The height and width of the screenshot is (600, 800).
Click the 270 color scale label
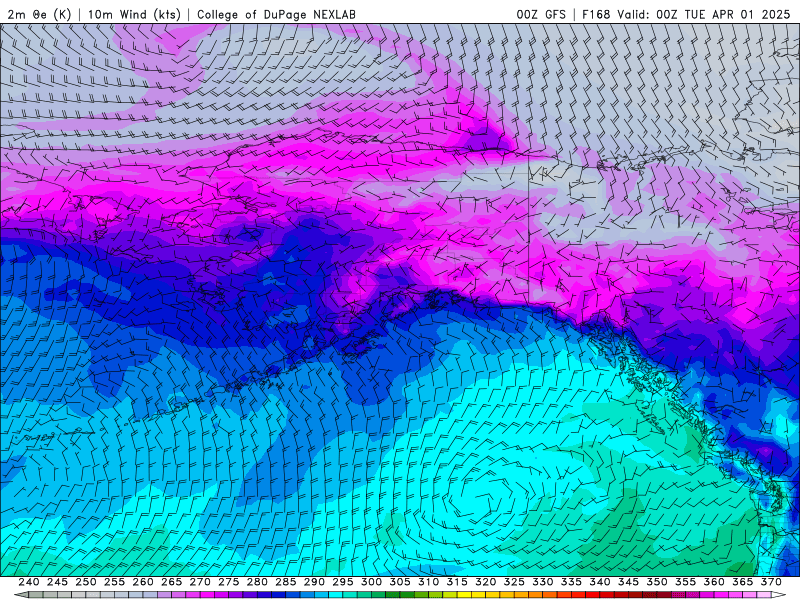(x=200, y=582)
